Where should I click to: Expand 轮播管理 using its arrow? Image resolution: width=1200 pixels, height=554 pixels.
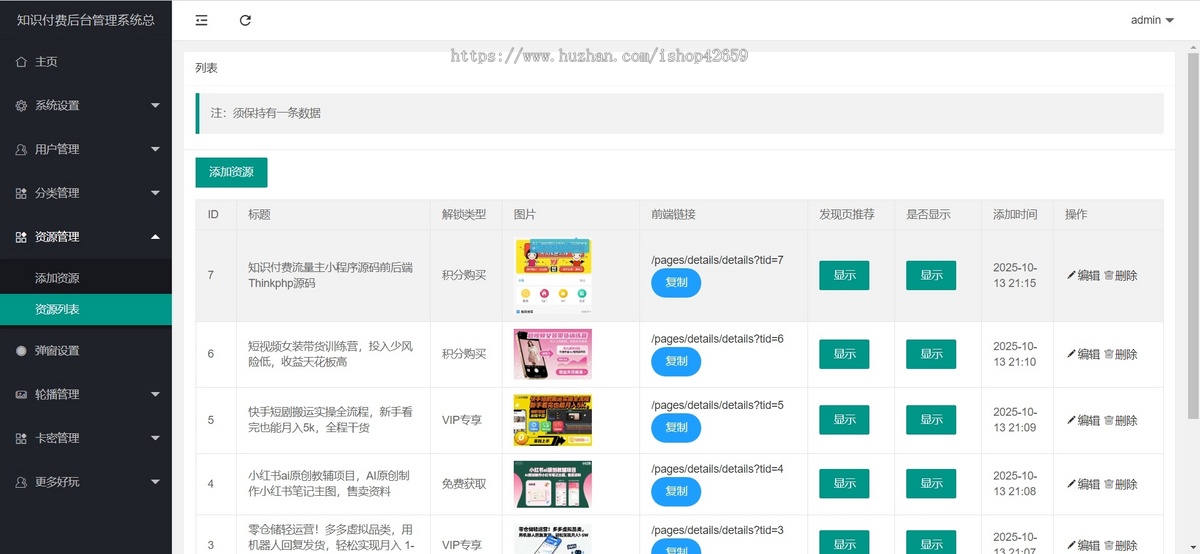click(155, 394)
